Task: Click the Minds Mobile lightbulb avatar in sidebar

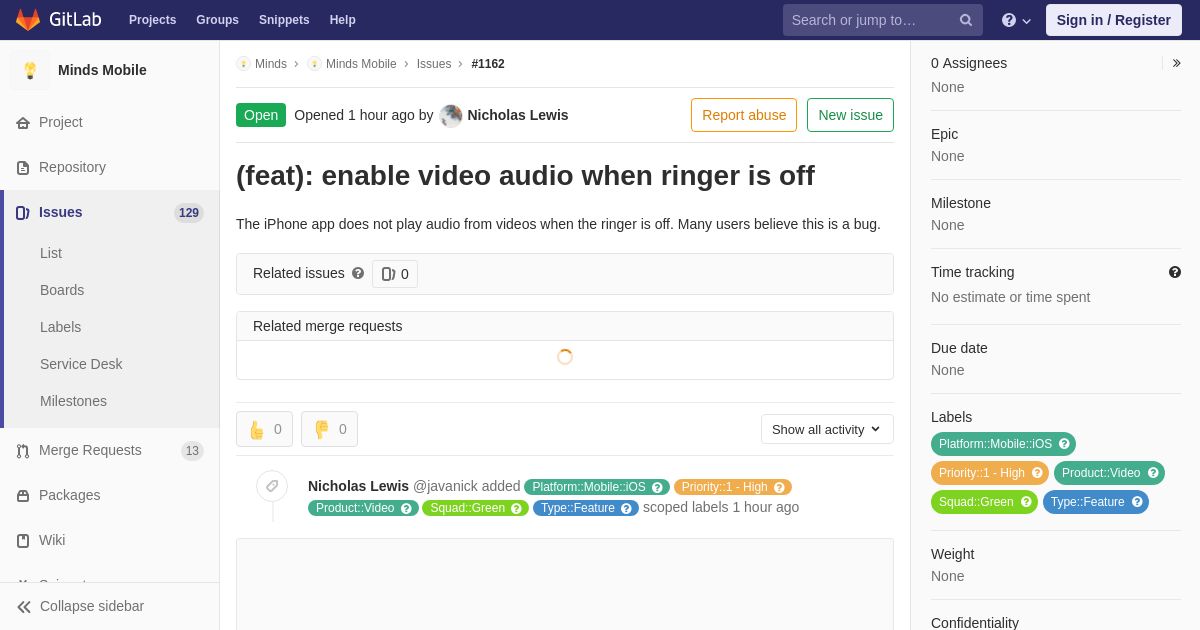Action: [30, 70]
